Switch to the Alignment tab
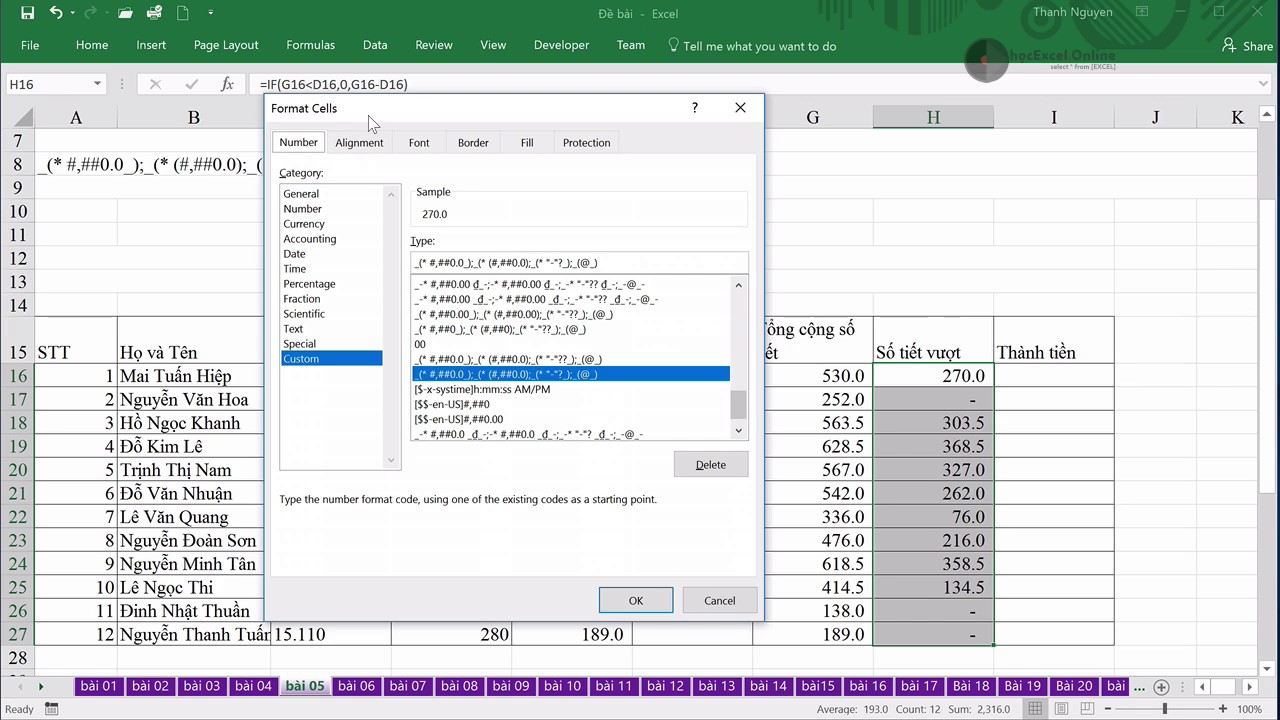 click(358, 142)
